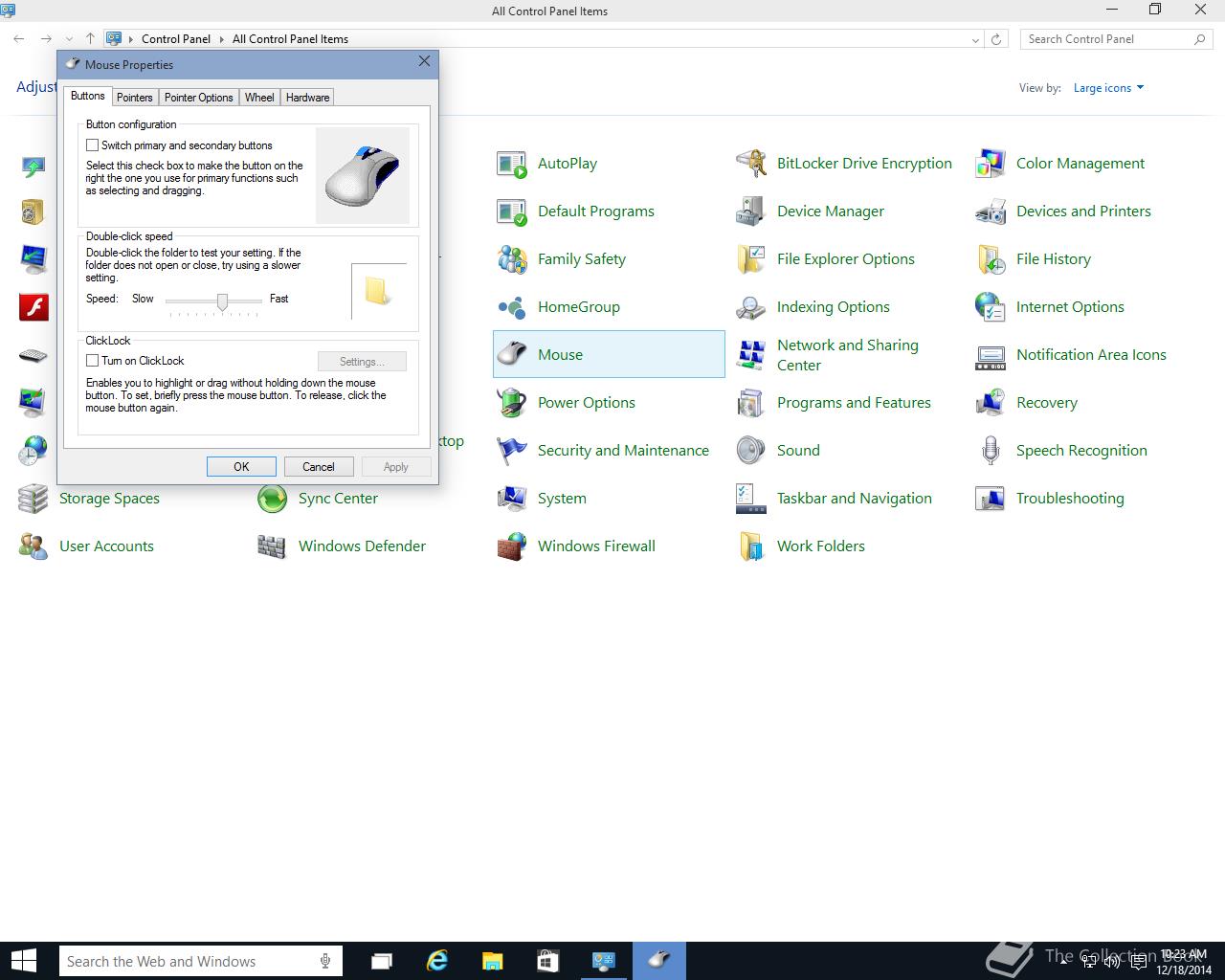This screenshot has height=980, width=1225.
Task: Open Power Options icon
Action: point(512,403)
